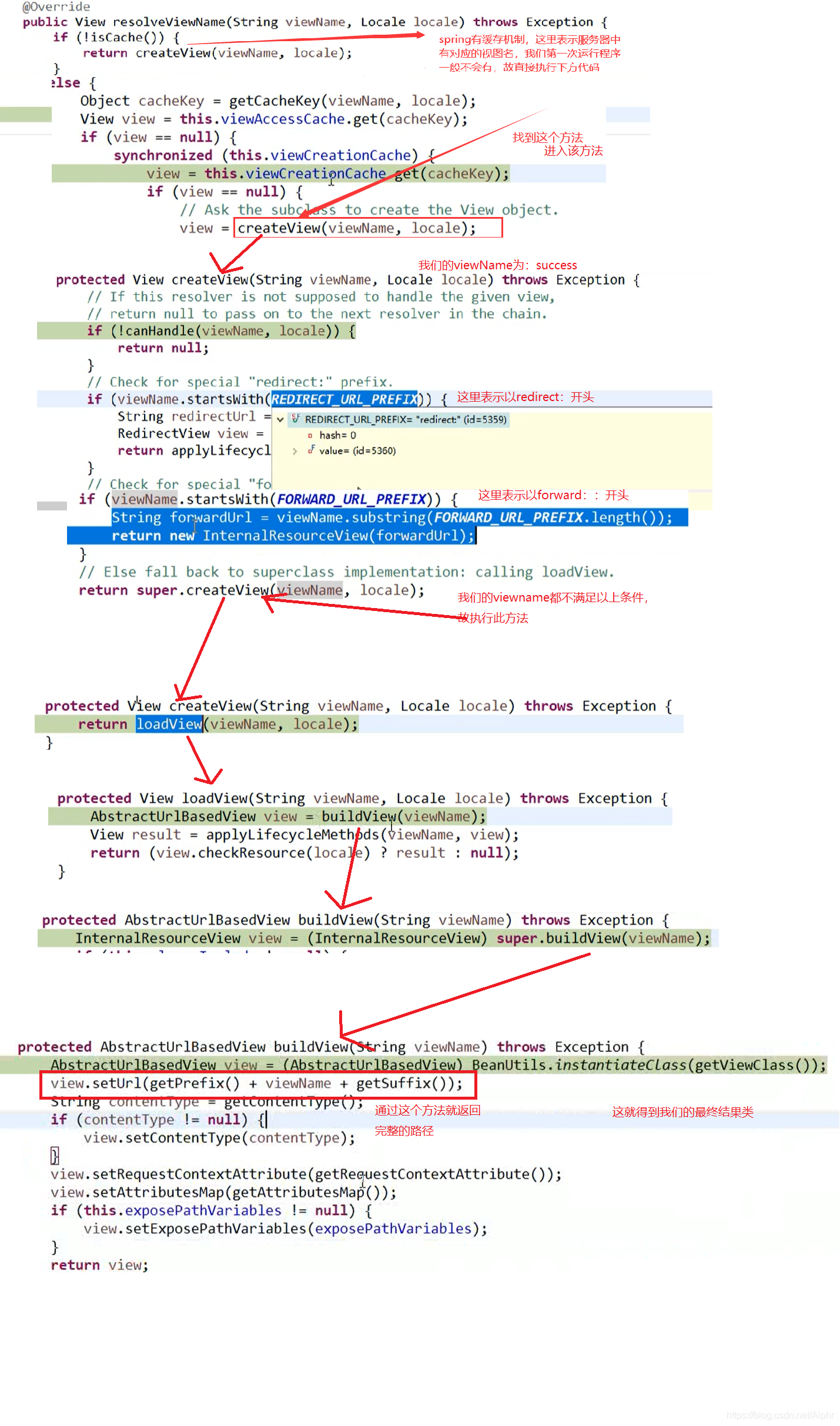Select the value= (id=5360) row
This screenshot has height=1426, width=840.
click(x=357, y=450)
